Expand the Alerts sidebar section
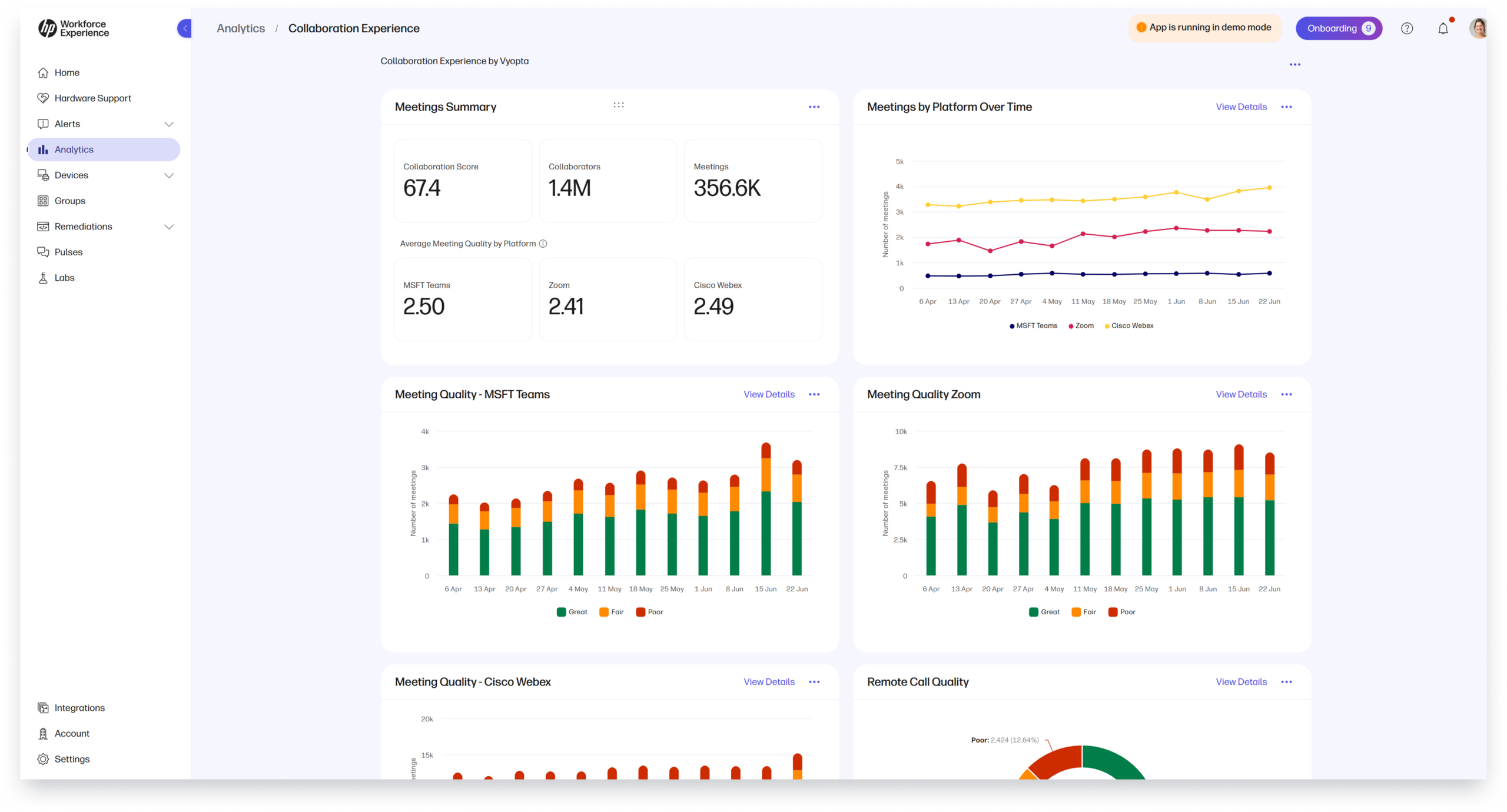1507x812 pixels. click(170, 124)
